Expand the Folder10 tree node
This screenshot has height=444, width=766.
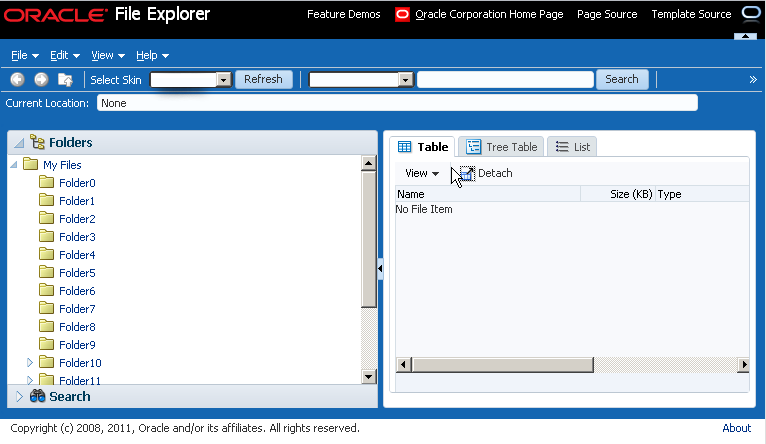(30, 362)
